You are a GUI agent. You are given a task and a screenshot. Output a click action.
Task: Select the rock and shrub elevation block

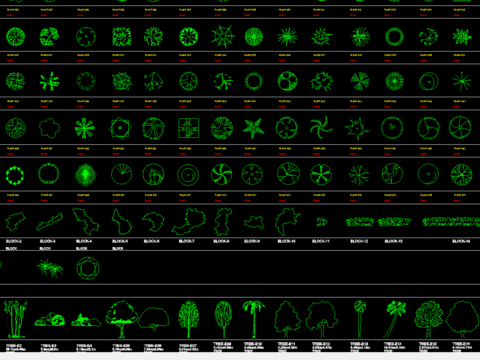49,320
